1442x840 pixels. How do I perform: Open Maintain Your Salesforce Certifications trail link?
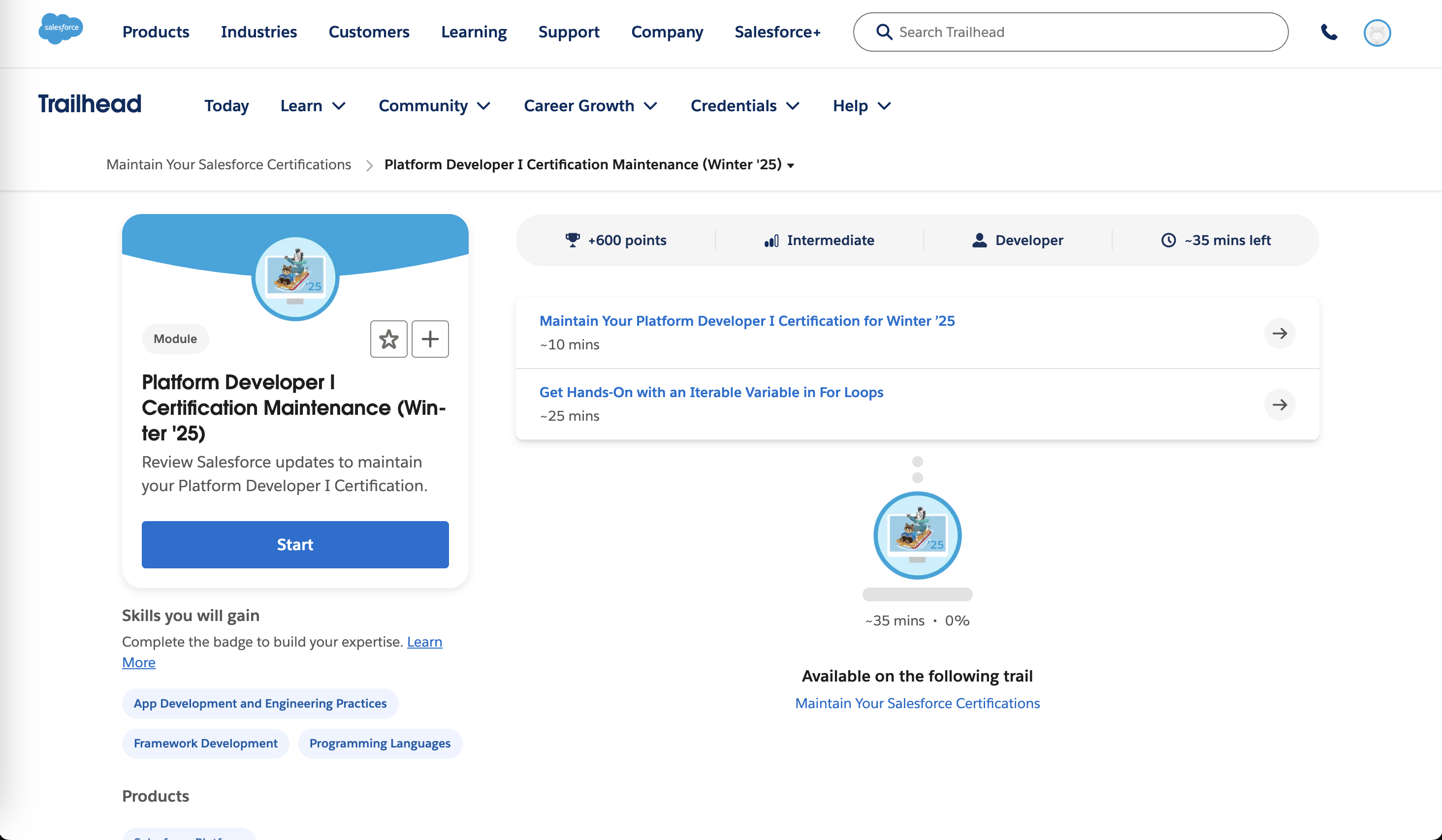pos(917,703)
